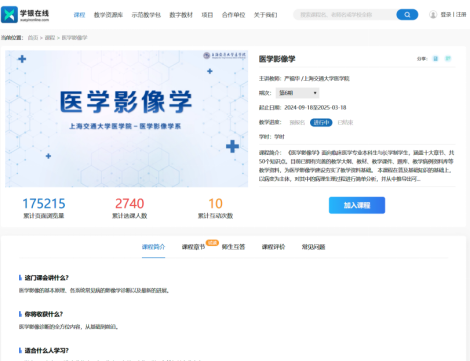Viewport: 470px width, 361px height.
Task: Click the 医学影像学 course title heading
Action: 277,59
